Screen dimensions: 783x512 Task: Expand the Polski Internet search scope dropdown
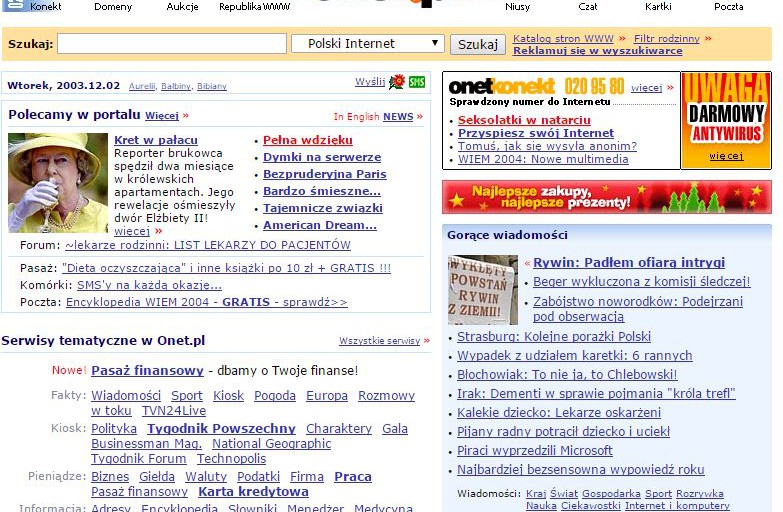click(x=367, y=44)
